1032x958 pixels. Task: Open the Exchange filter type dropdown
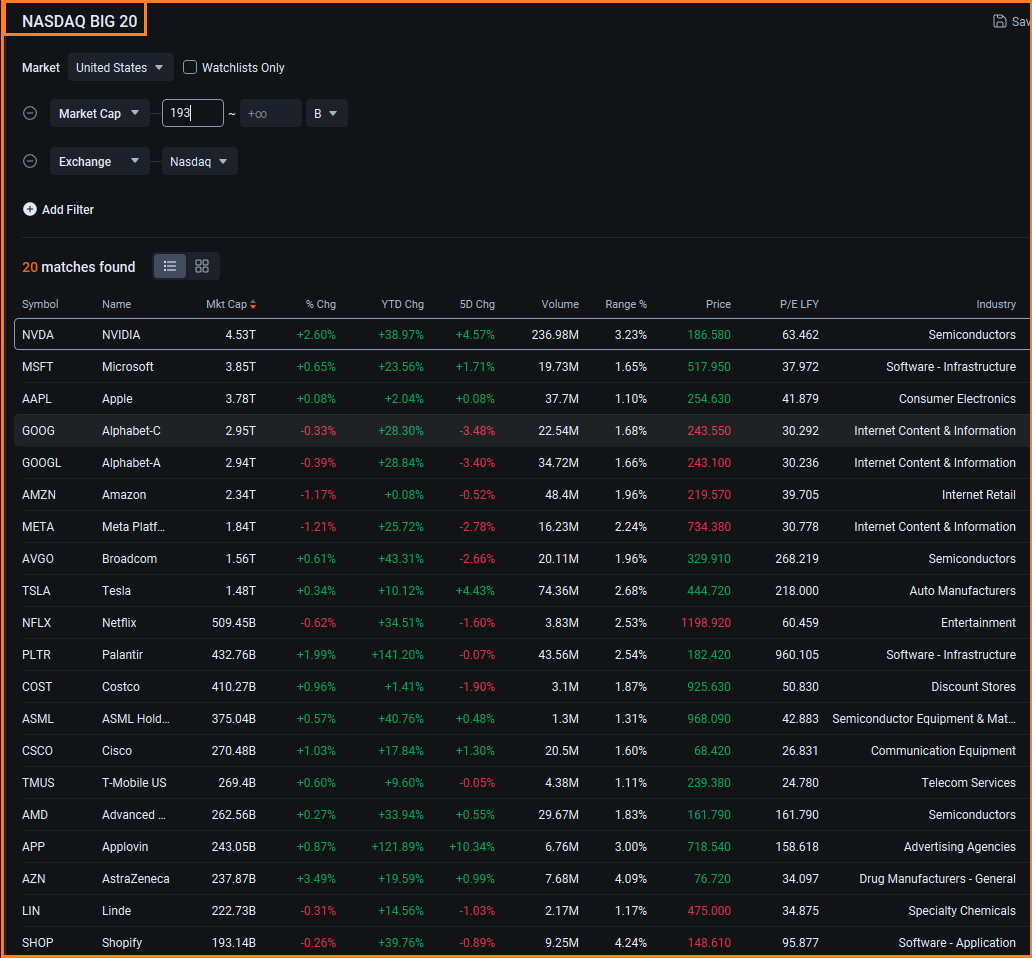tap(99, 162)
